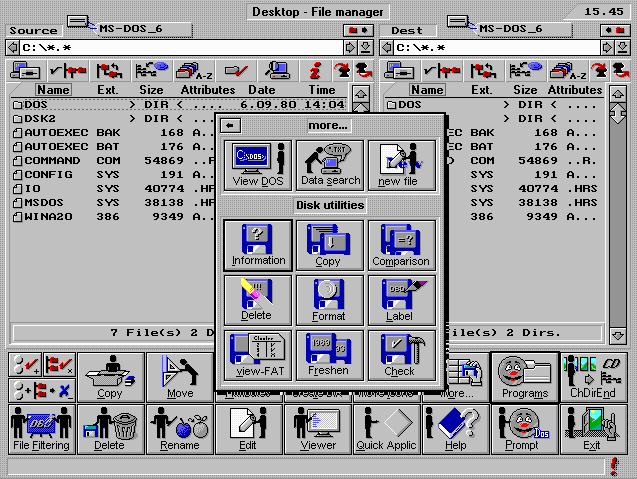Click Dest sort A-Z toolbar icon
This screenshot has height=479, width=637.
pos(568,71)
